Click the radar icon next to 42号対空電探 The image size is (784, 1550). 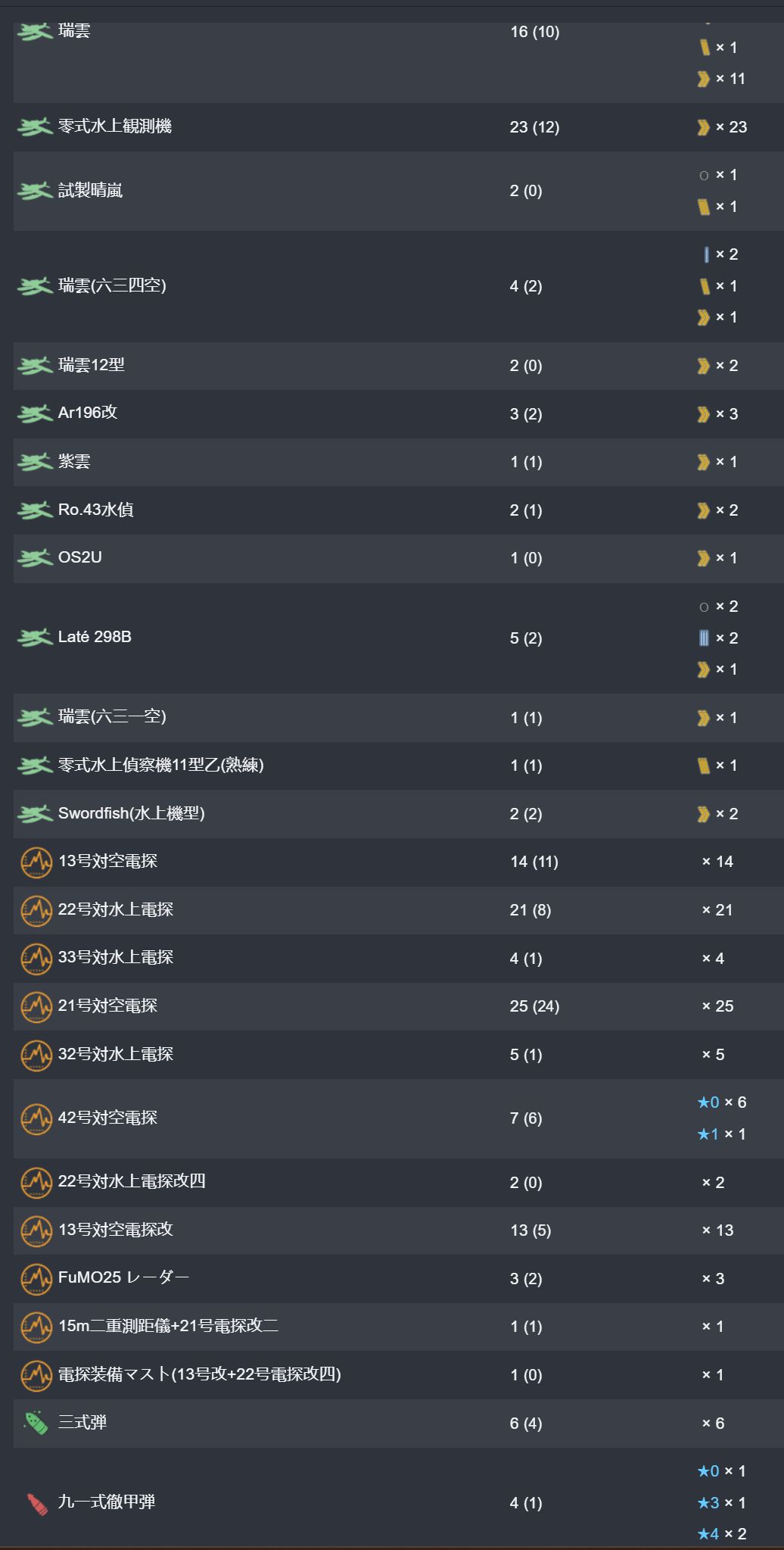tap(36, 1118)
